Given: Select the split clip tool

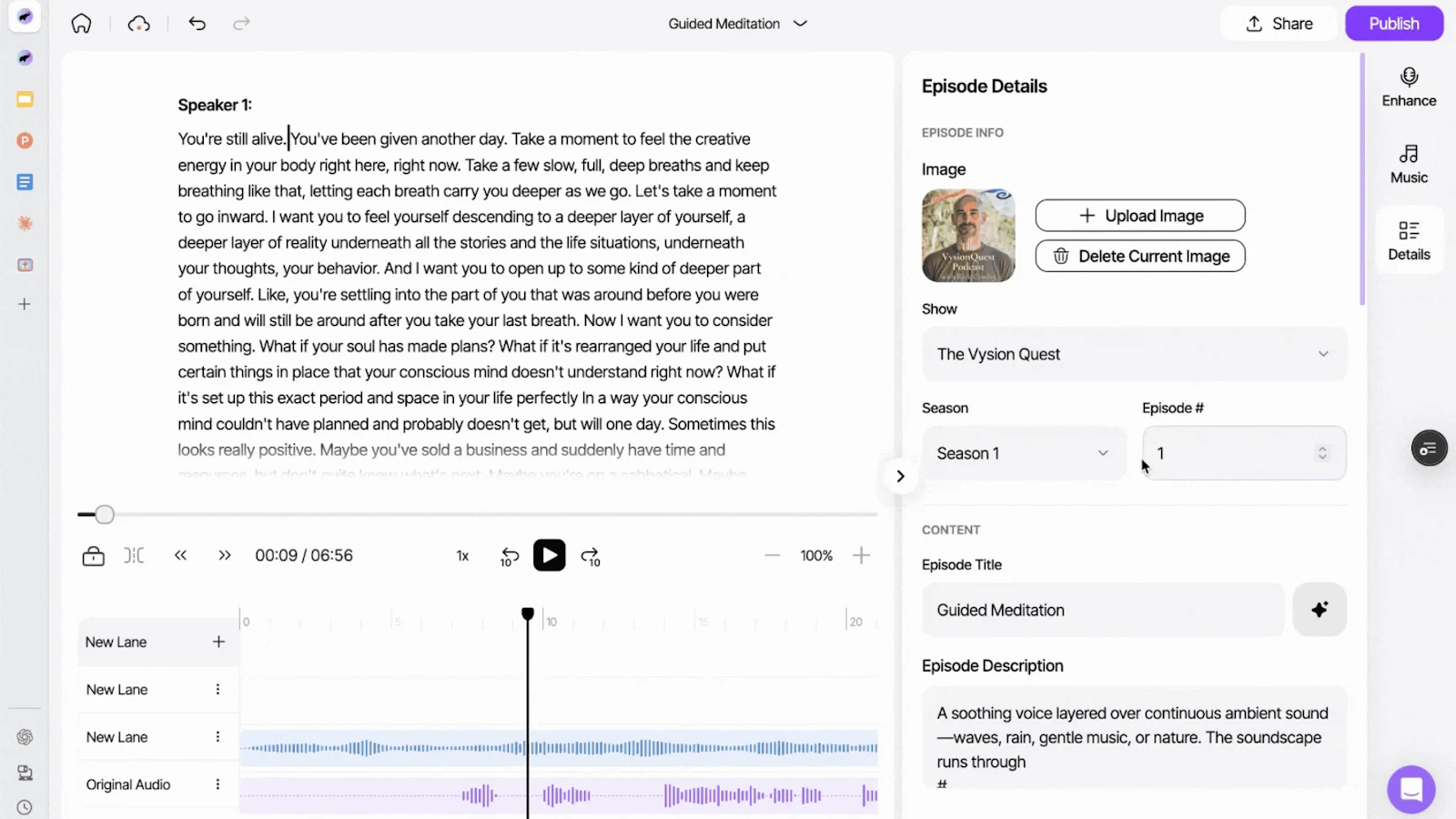Looking at the screenshot, I should (134, 555).
